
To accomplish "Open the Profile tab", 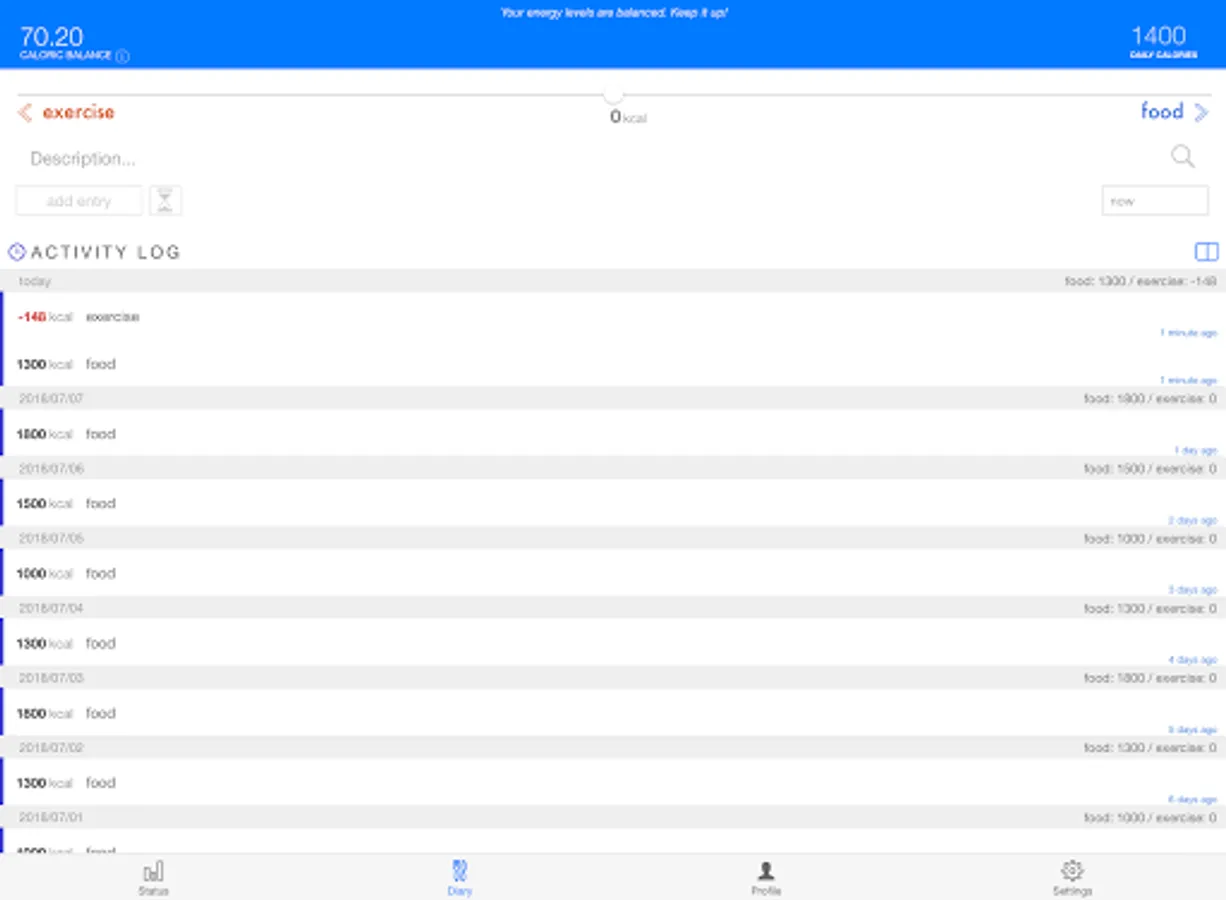I will click(x=766, y=877).
